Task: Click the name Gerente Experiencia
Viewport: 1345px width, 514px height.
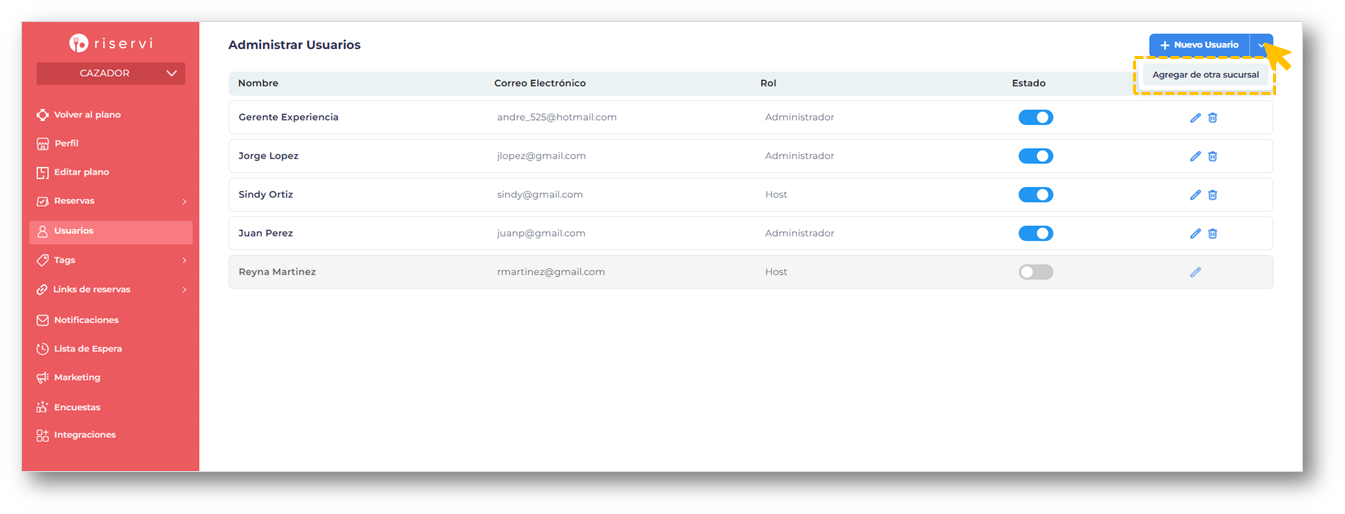Action: [288, 117]
